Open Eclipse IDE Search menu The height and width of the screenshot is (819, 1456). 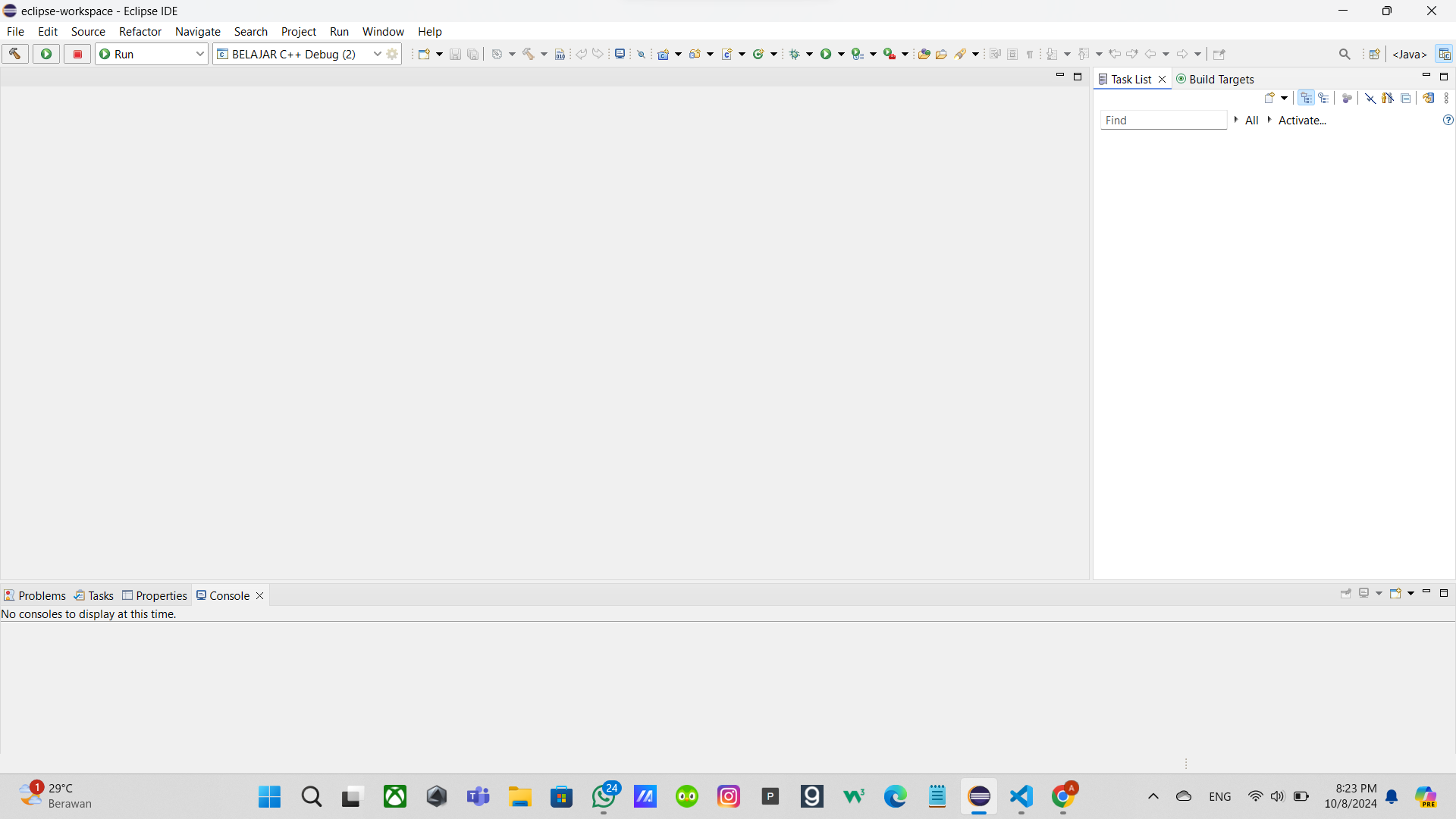click(x=250, y=31)
